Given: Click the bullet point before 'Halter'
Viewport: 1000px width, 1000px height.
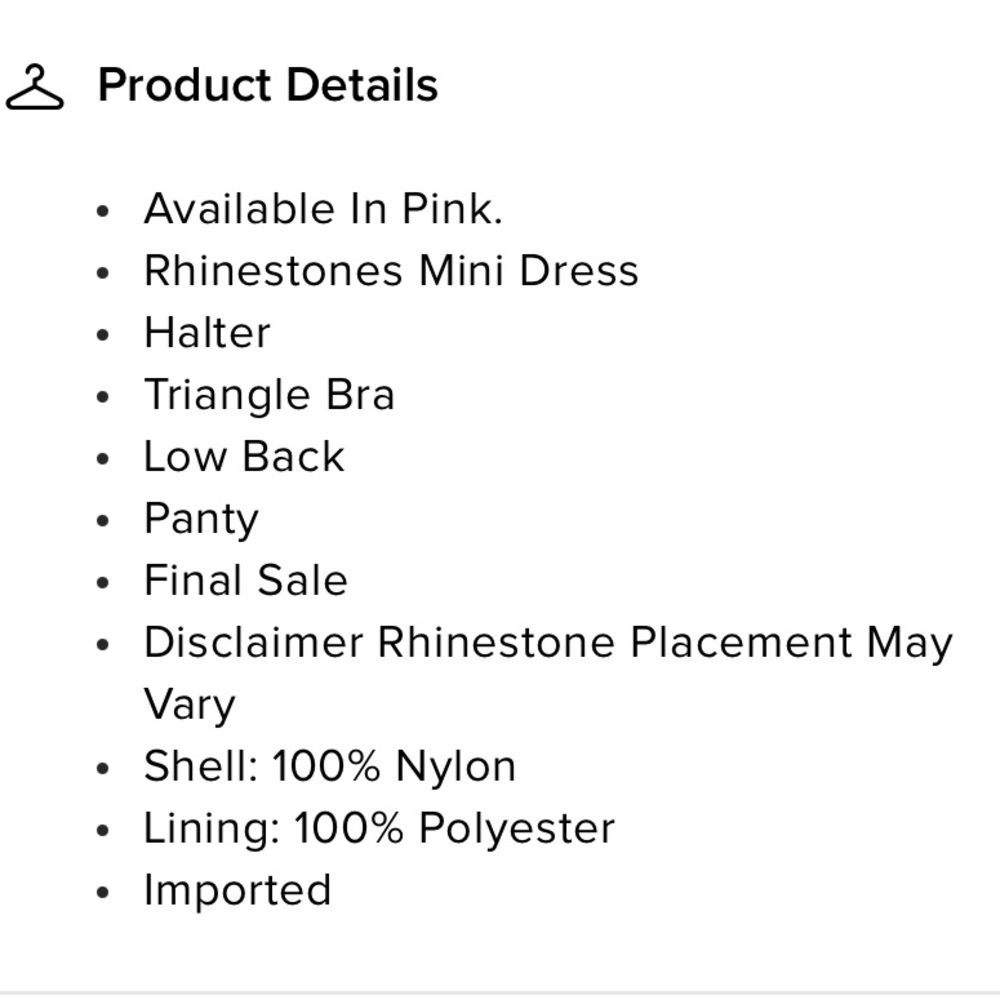Looking at the screenshot, I should tap(104, 336).
